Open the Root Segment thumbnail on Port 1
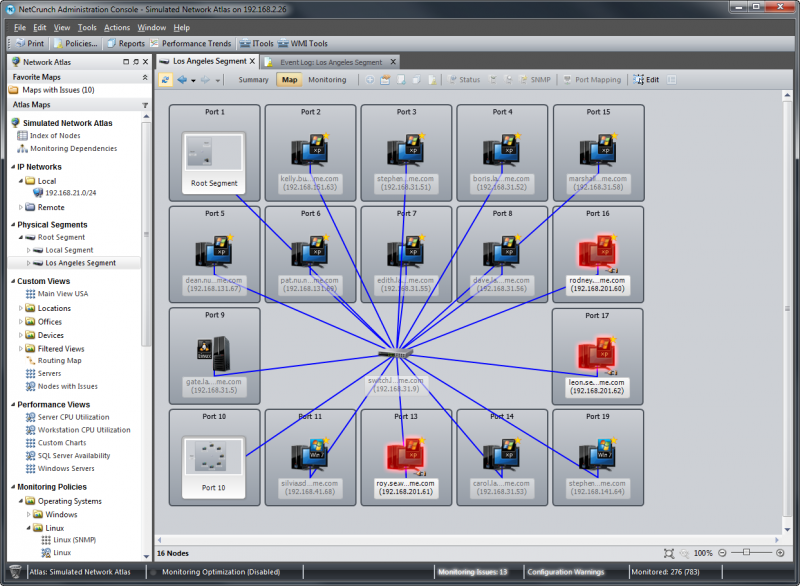The height and width of the screenshot is (586, 800). pyautogui.click(x=214, y=163)
